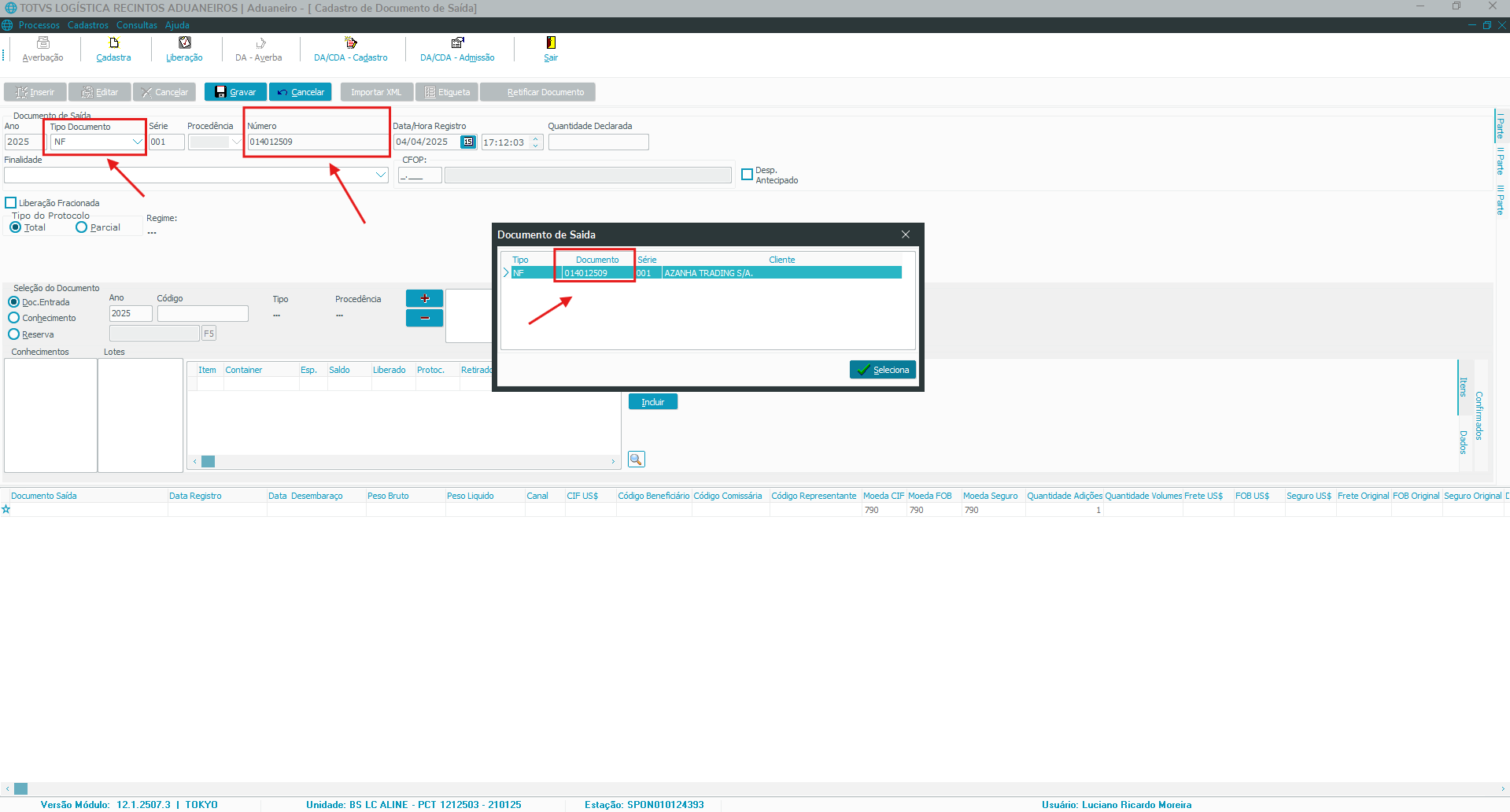Open the Processos menu
1510x812 pixels.
point(39,25)
